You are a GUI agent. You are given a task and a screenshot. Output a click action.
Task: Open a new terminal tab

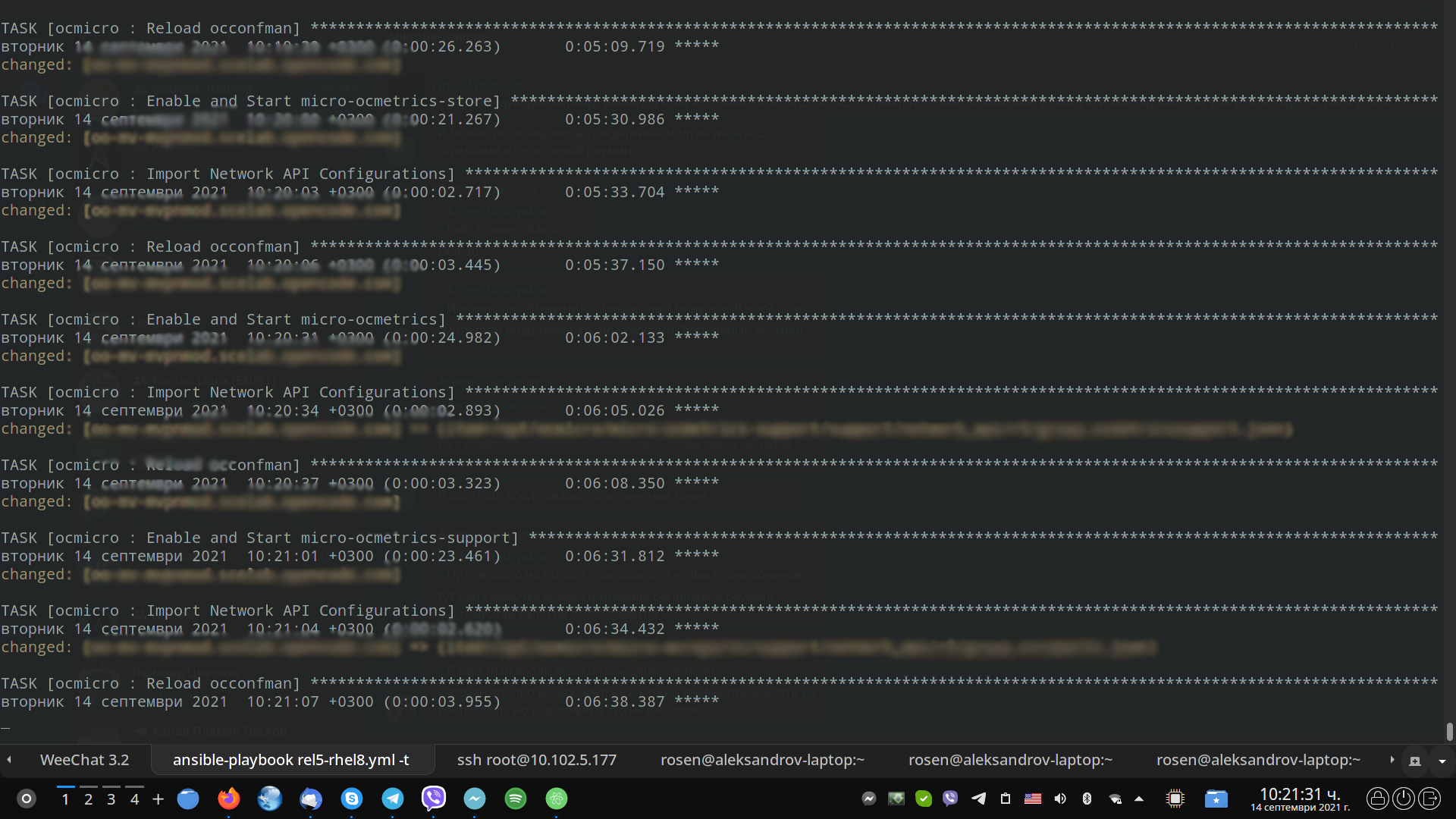[x=1415, y=761]
